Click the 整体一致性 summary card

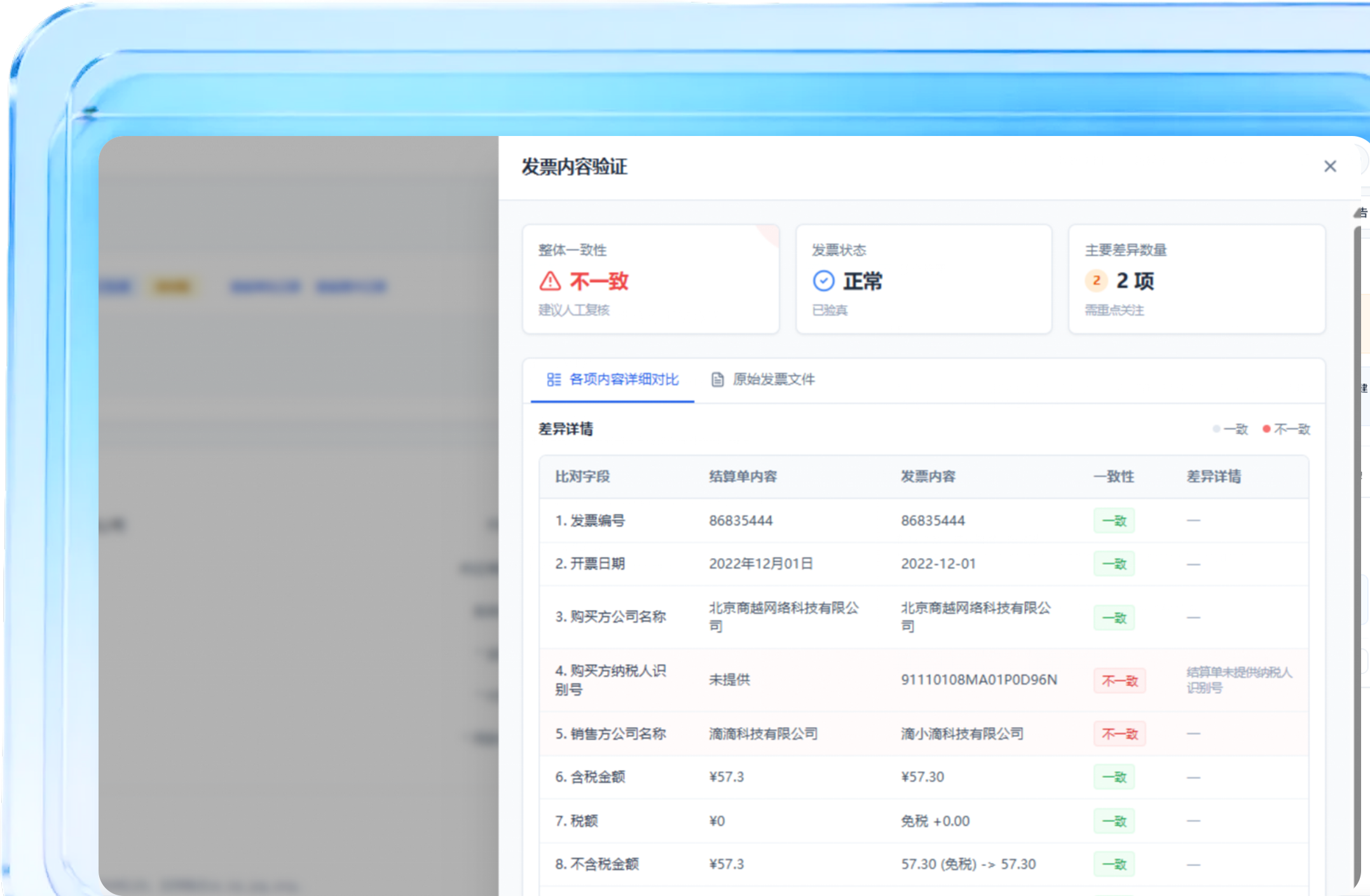(650, 279)
